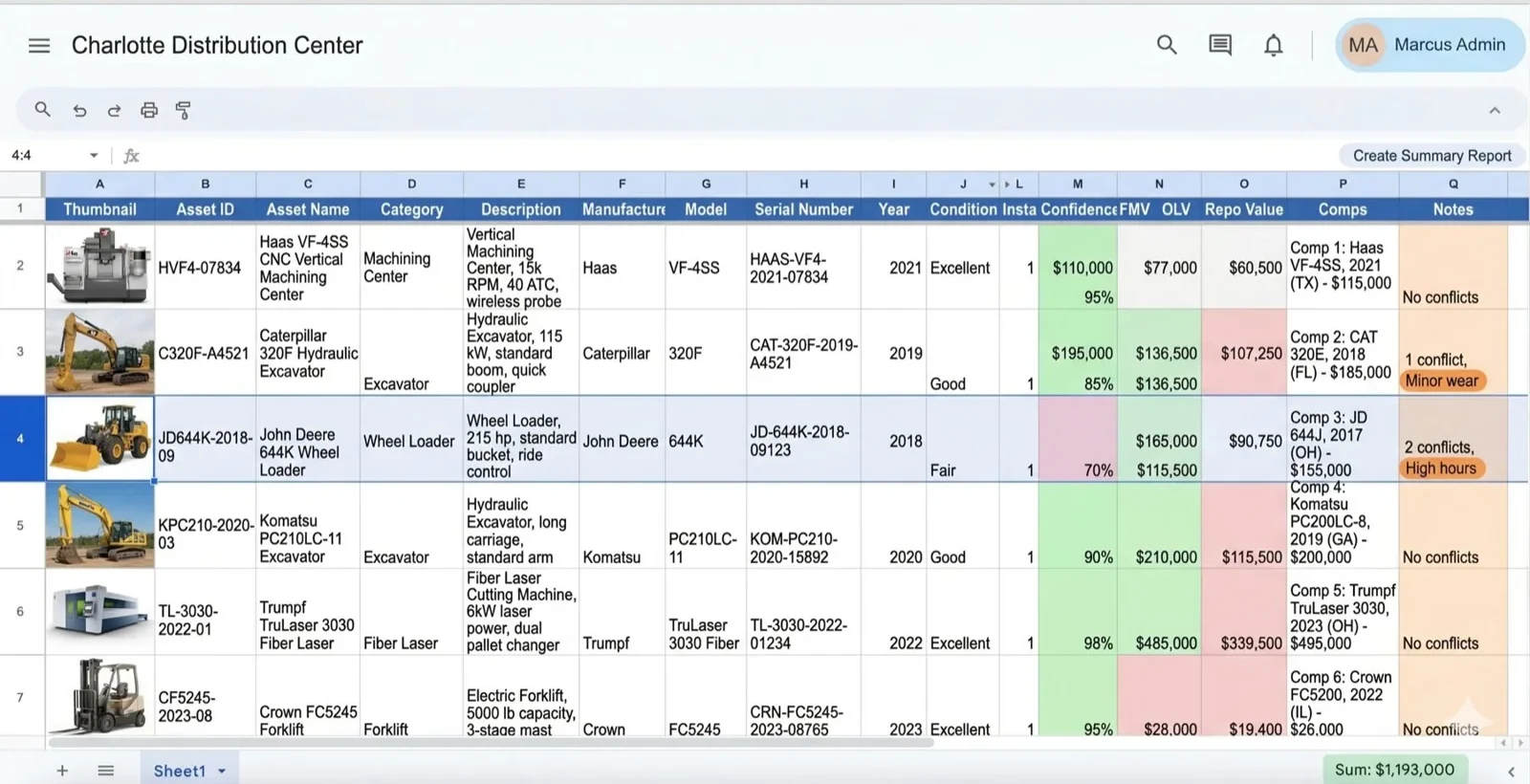The height and width of the screenshot is (784, 1530).
Task: Click the Comp 5: Trumpf TruLaser cell
Action: (1343, 612)
